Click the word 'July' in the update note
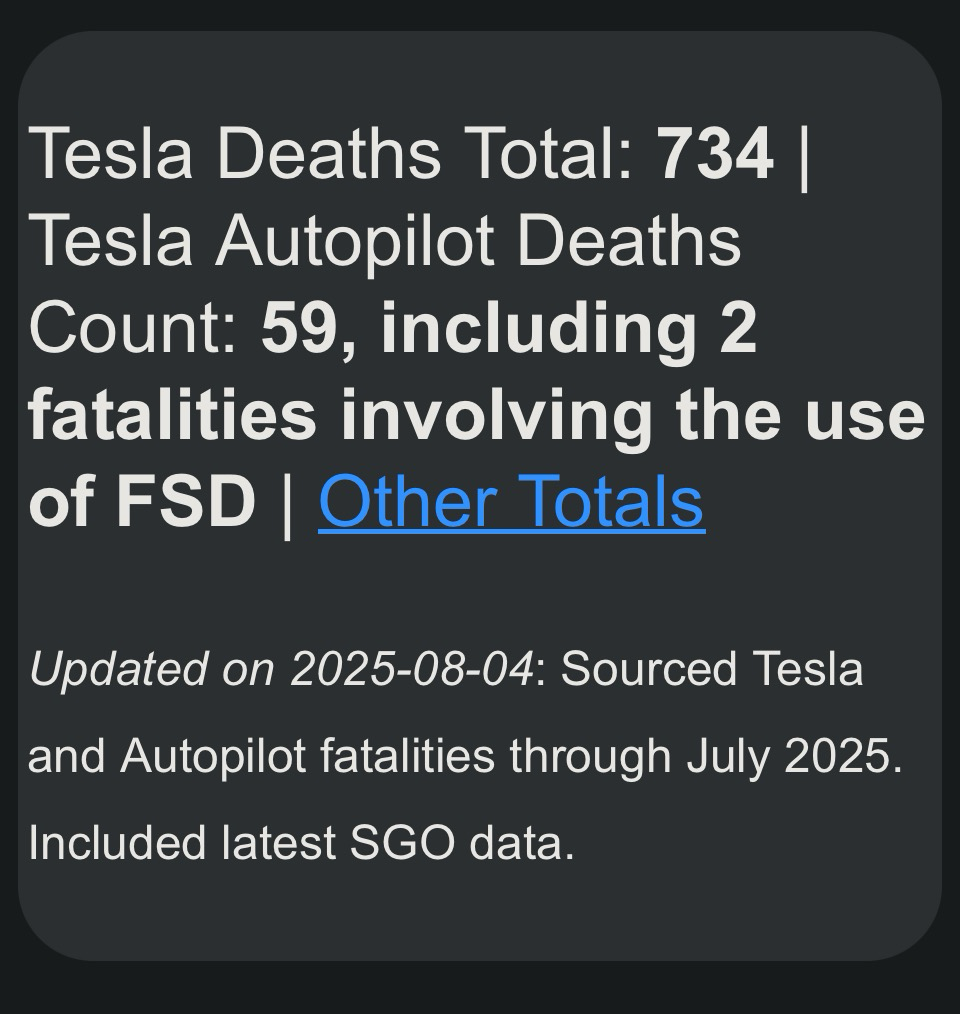Screen dimensions: 960x1014 728,757
